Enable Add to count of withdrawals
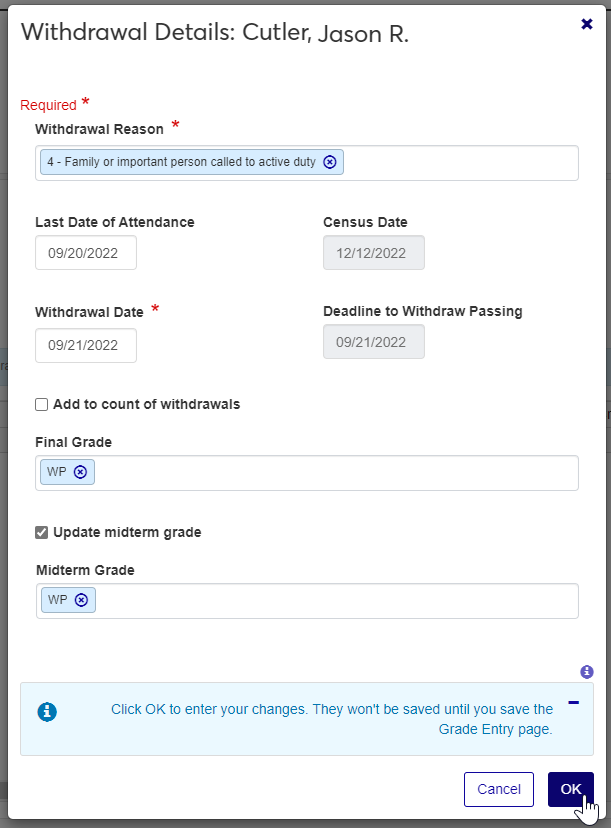This screenshot has width=611, height=828. click(42, 405)
